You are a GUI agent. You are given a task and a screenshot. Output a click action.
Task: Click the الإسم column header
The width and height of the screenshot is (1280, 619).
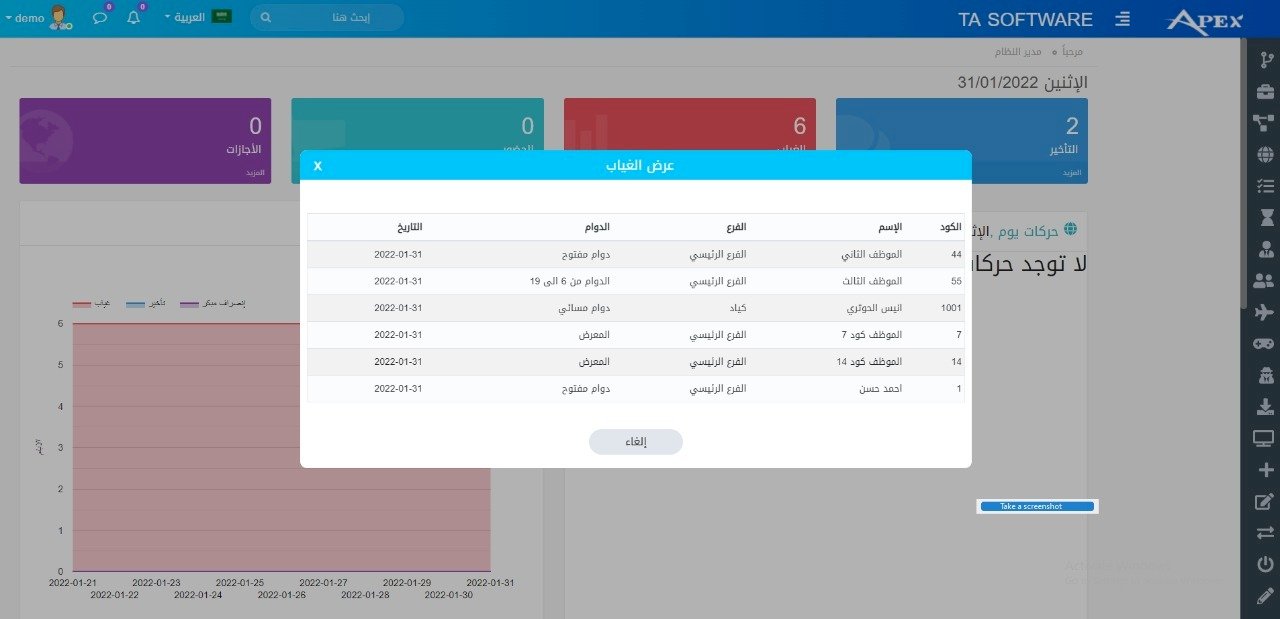pos(890,227)
